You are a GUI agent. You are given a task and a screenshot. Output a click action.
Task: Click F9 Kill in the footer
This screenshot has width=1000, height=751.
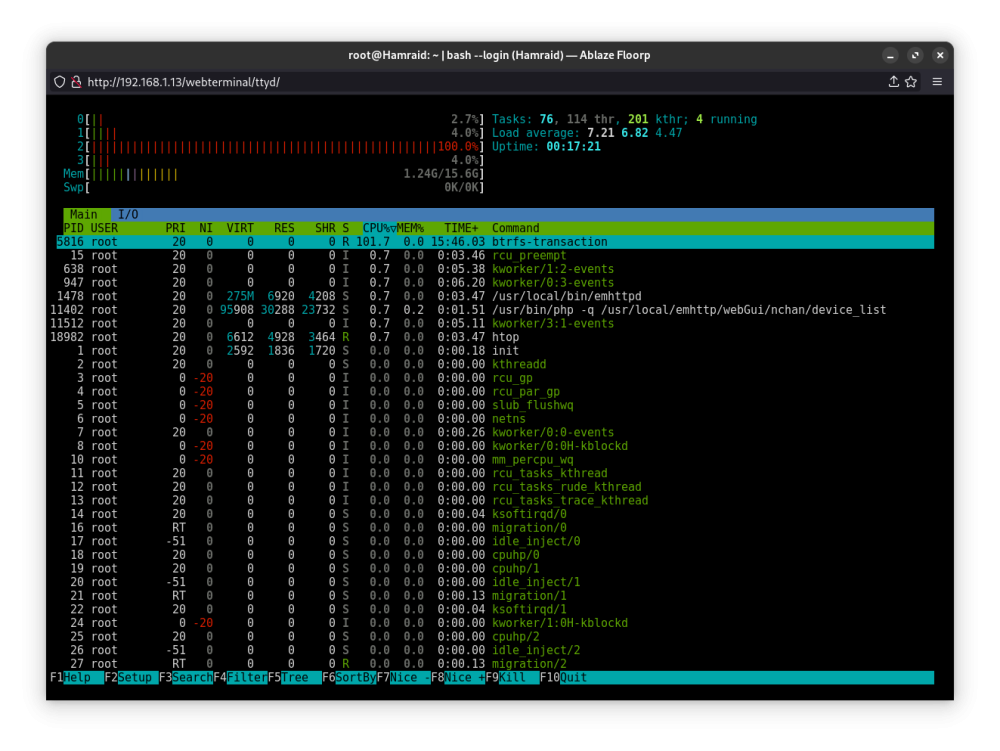coord(512,678)
